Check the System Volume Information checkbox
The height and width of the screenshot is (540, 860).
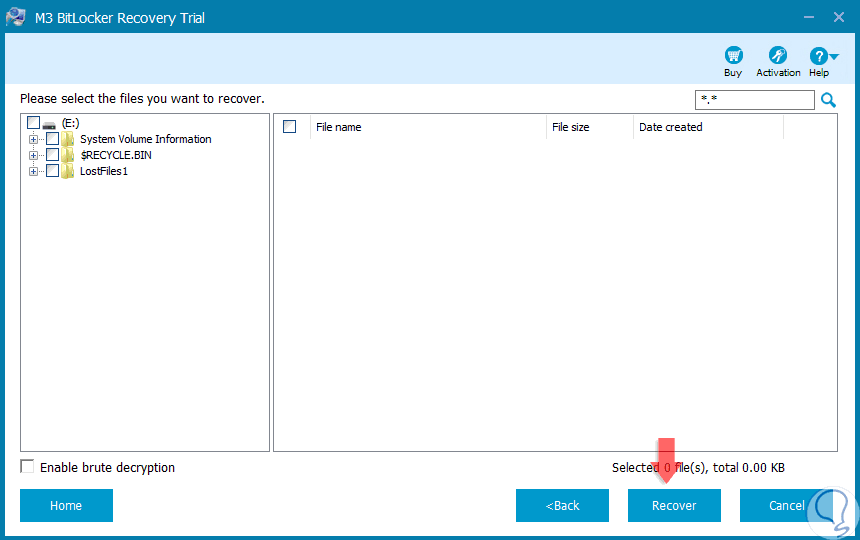tap(52, 139)
